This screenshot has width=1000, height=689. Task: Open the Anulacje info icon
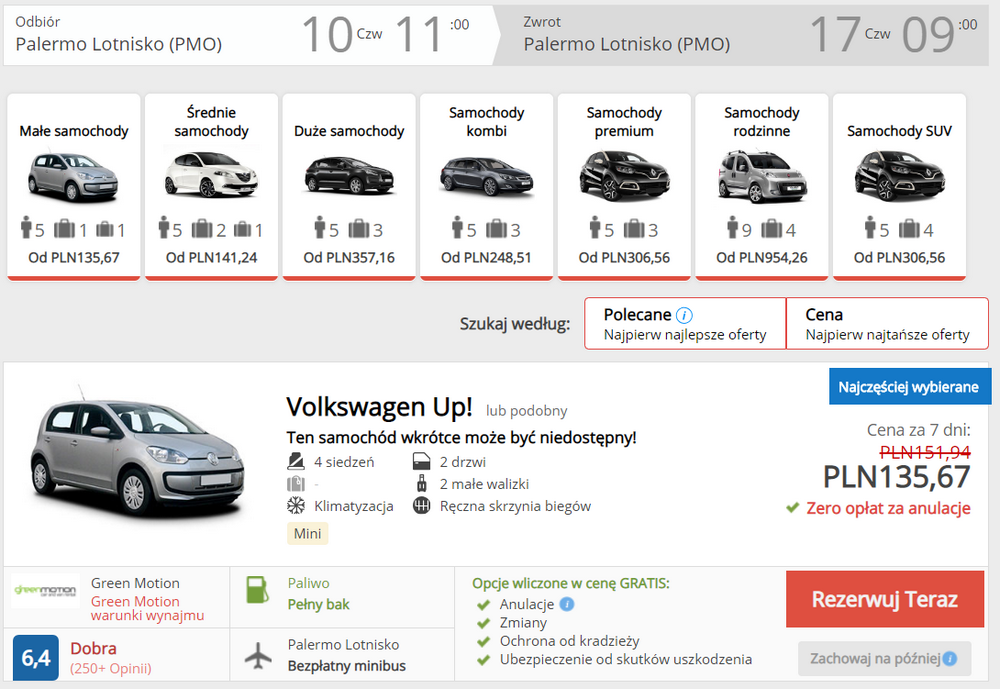(567, 604)
